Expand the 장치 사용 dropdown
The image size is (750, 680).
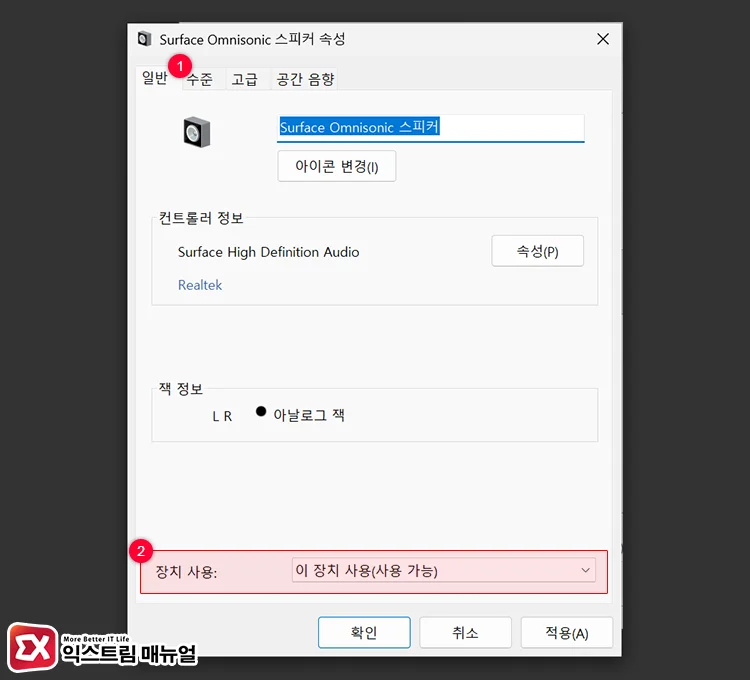pyautogui.click(x=443, y=570)
